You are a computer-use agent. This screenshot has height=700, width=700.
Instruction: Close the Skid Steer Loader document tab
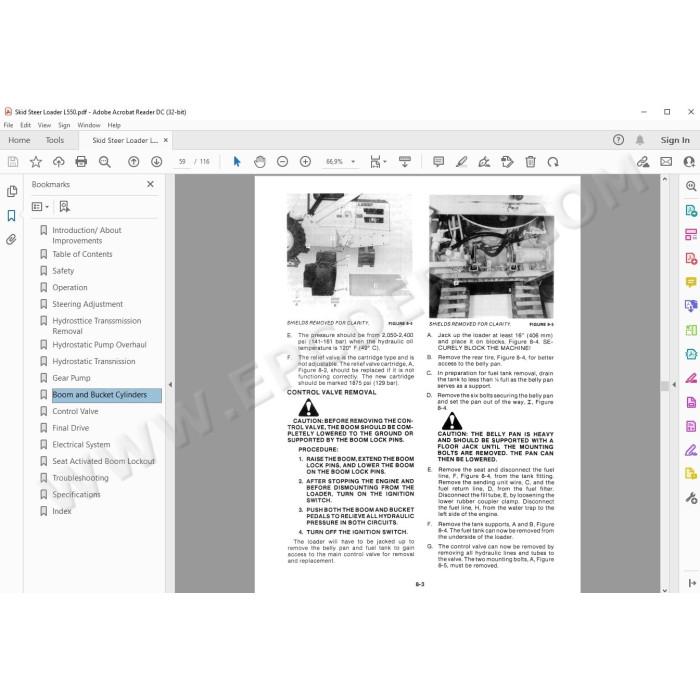(x=166, y=140)
